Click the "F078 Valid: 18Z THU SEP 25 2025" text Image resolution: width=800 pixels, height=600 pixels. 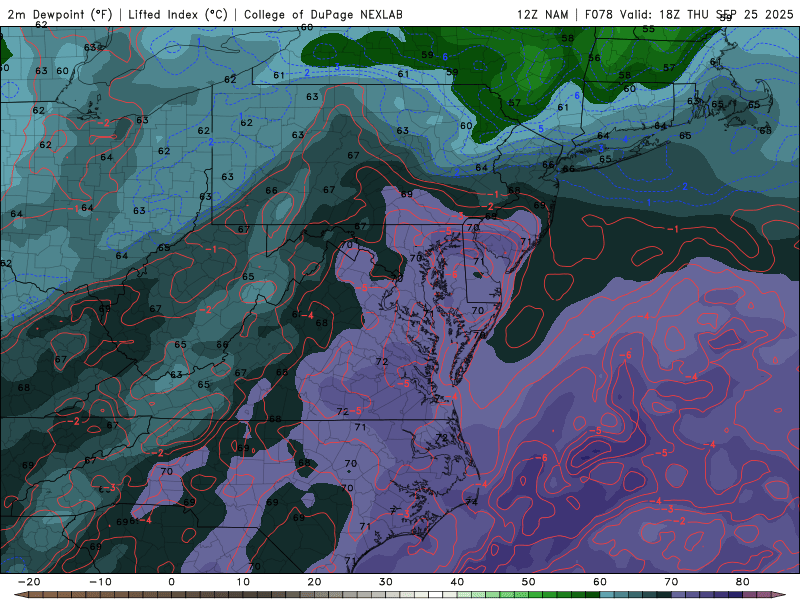689,14
